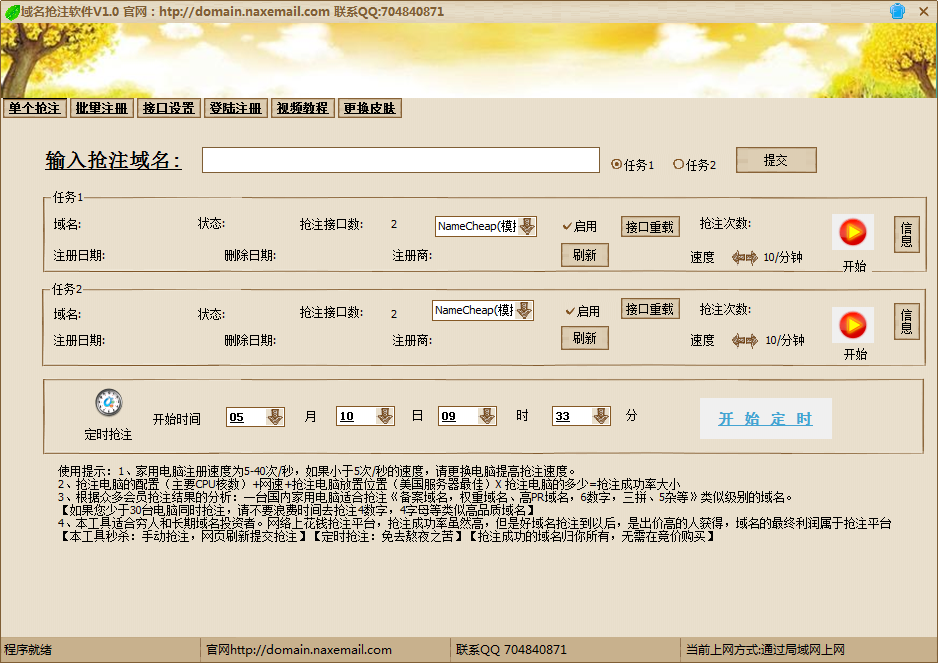Expand the day dropdown showing 10
The width and height of the screenshot is (938, 663).
click(x=385, y=416)
